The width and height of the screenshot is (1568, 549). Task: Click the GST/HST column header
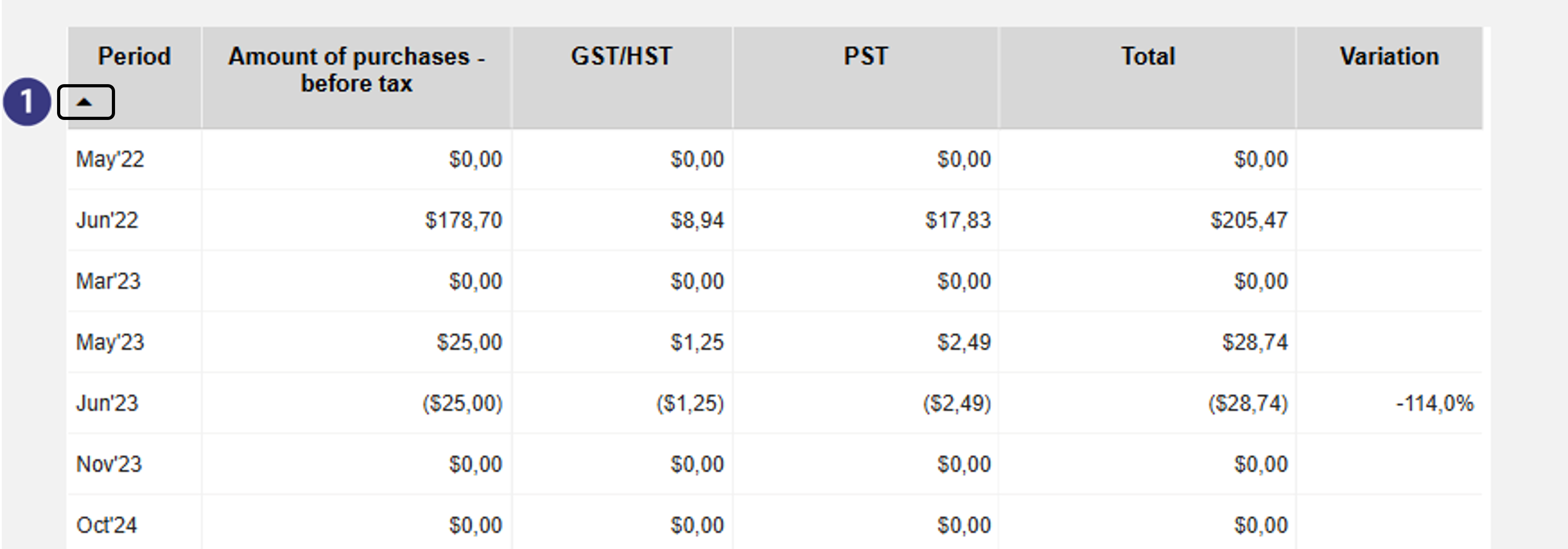coord(622,56)
